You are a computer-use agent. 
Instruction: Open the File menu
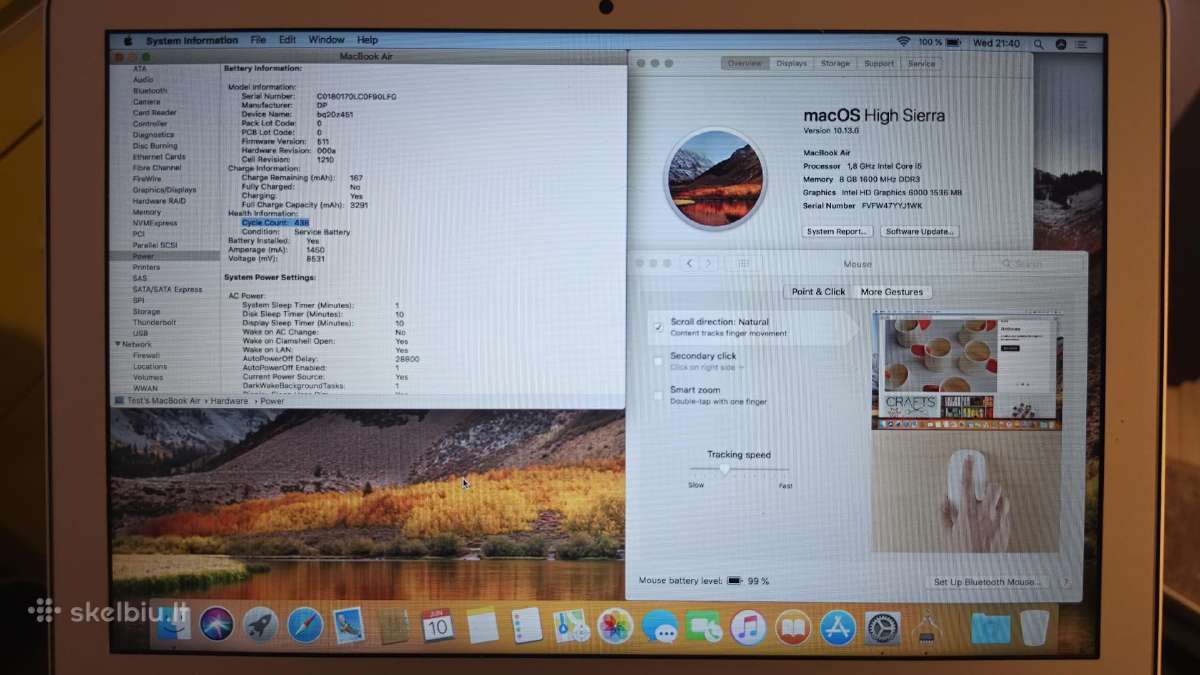point(258,40)
